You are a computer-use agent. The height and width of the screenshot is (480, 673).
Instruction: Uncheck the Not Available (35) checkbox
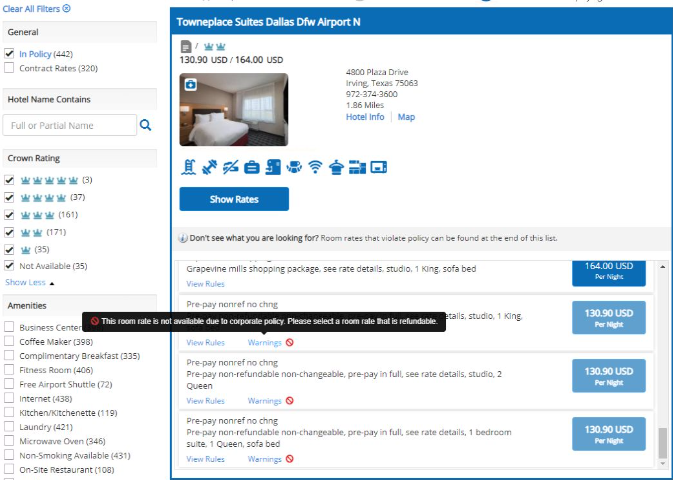tap(9, 266)
